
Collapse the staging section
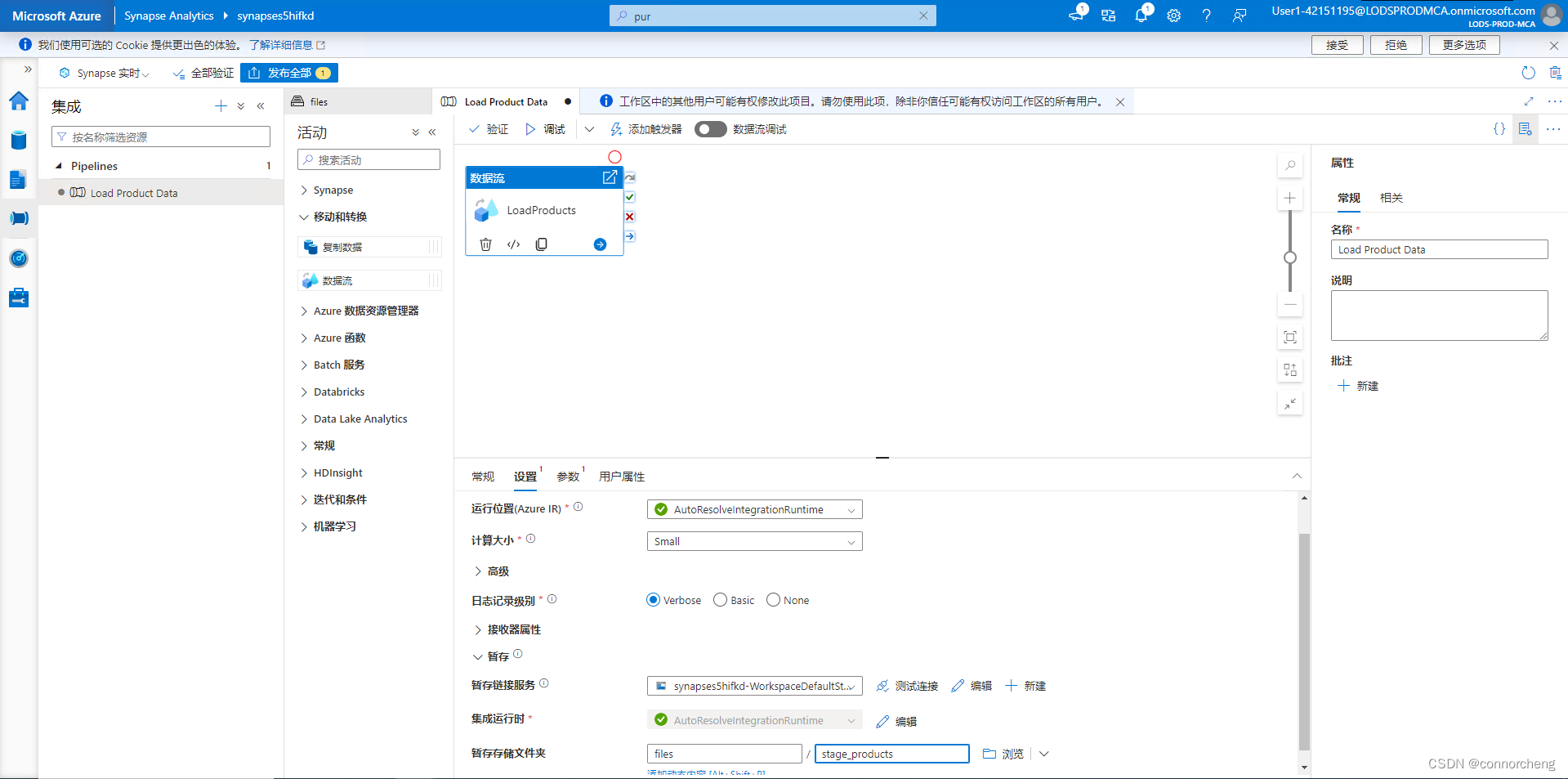(x=478, y=656)
